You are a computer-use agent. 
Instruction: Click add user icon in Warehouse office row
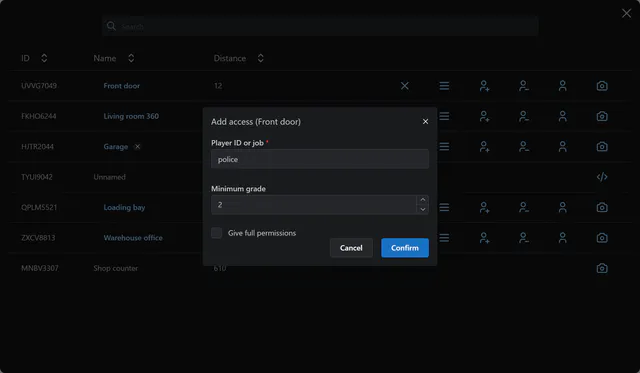click(484, 238)
